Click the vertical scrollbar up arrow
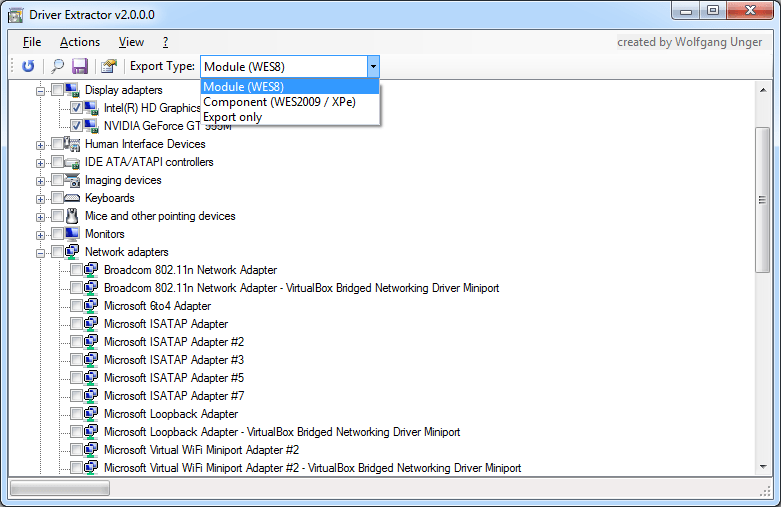Screen dimensions: 781x507 pyautogui.click(x=763, y=90)
